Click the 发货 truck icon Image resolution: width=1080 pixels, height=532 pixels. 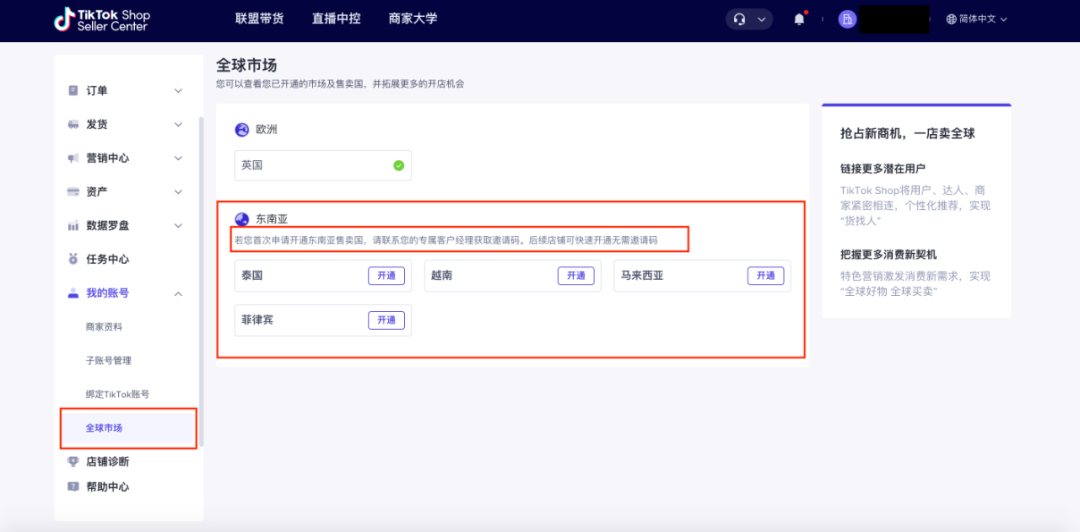click(73, 125)
